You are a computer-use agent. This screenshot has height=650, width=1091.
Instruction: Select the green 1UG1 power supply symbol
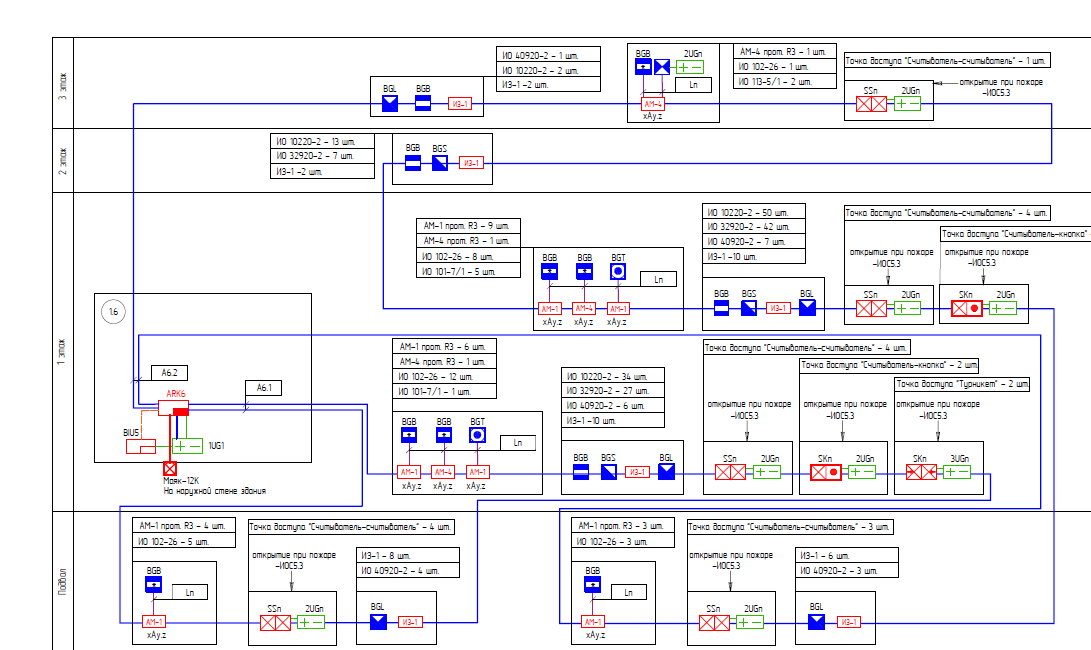187,445
